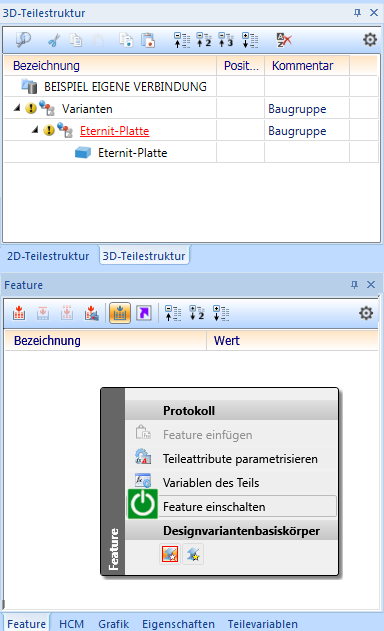This screenshot has width=384, height=631.
Task: Click the purple arrow icon in Feature toolbar
Action: pyautogui.click(x=144, y=313)
